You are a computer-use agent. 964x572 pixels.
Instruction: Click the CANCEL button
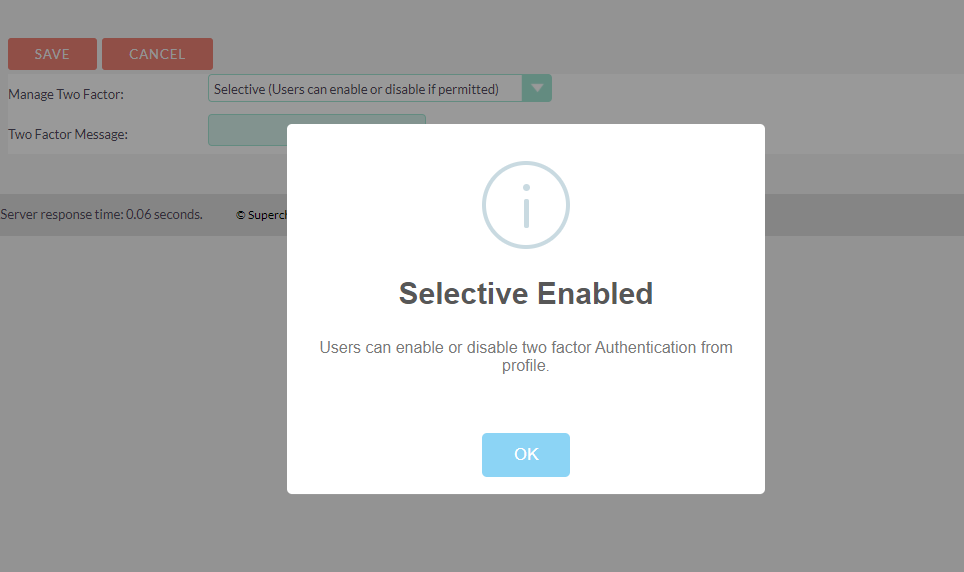tap(157, 54)
